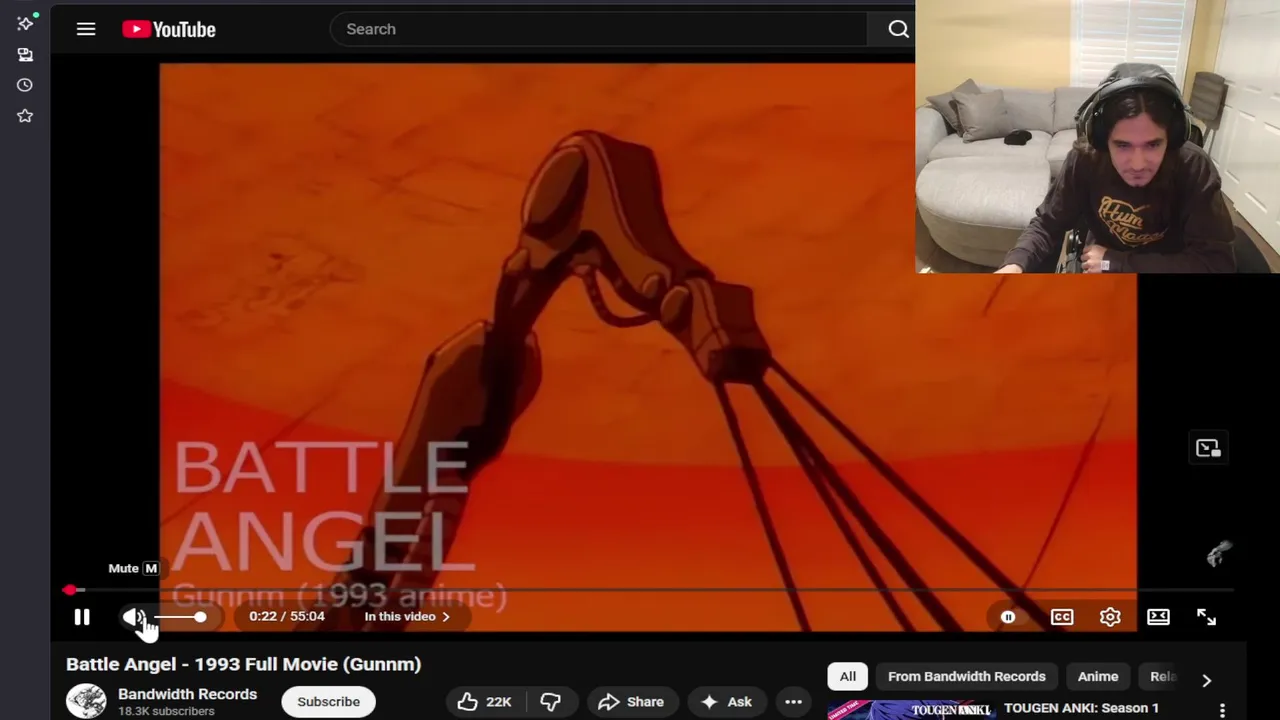This screenshot has height=720, width=1280.
Task: Click the red video progress bar
Action: 650,590
